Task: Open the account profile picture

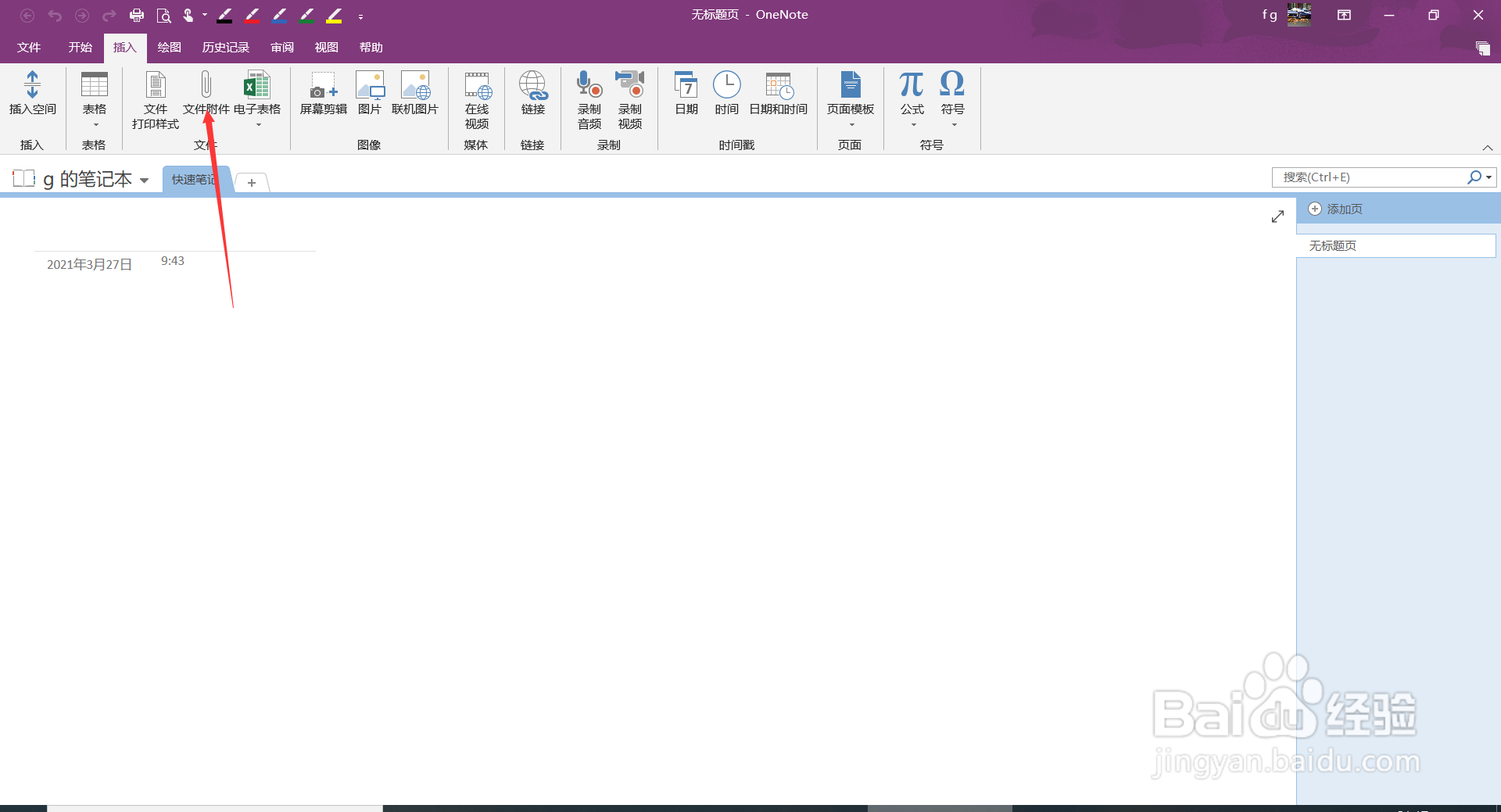Action: tap(1299, 15)
